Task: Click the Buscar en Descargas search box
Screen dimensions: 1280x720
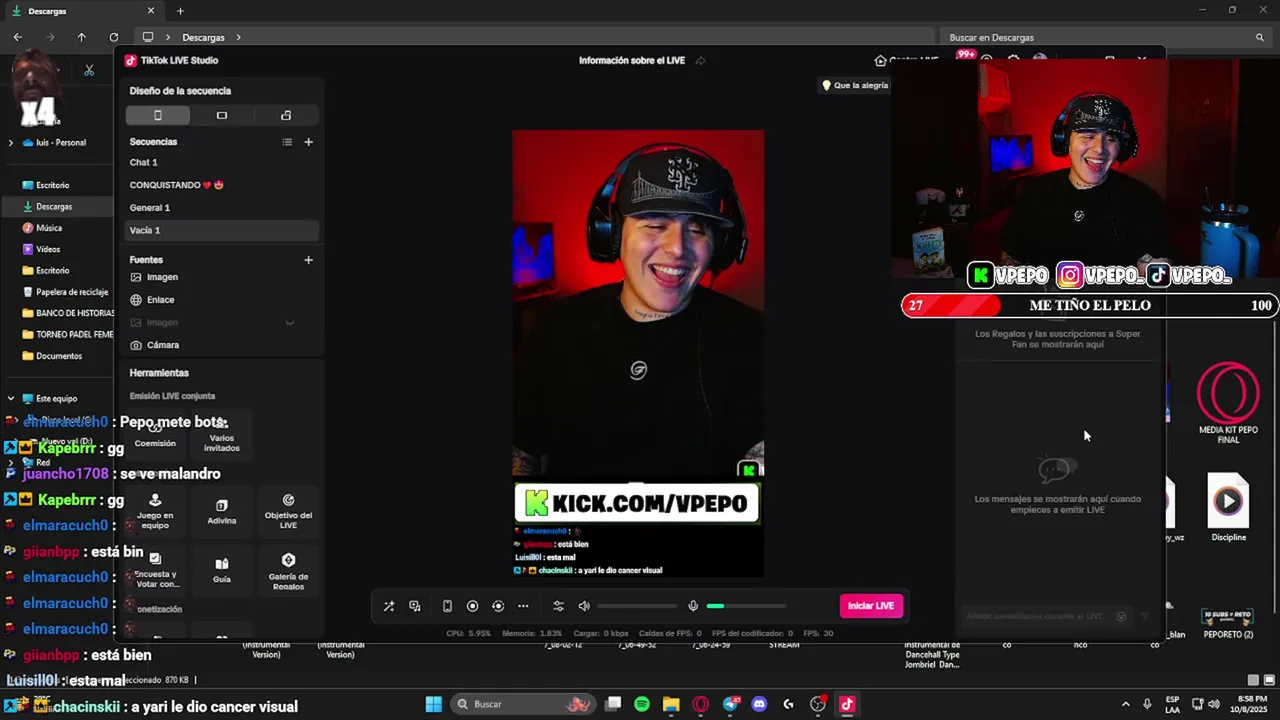Action: tap(1105, 37)
